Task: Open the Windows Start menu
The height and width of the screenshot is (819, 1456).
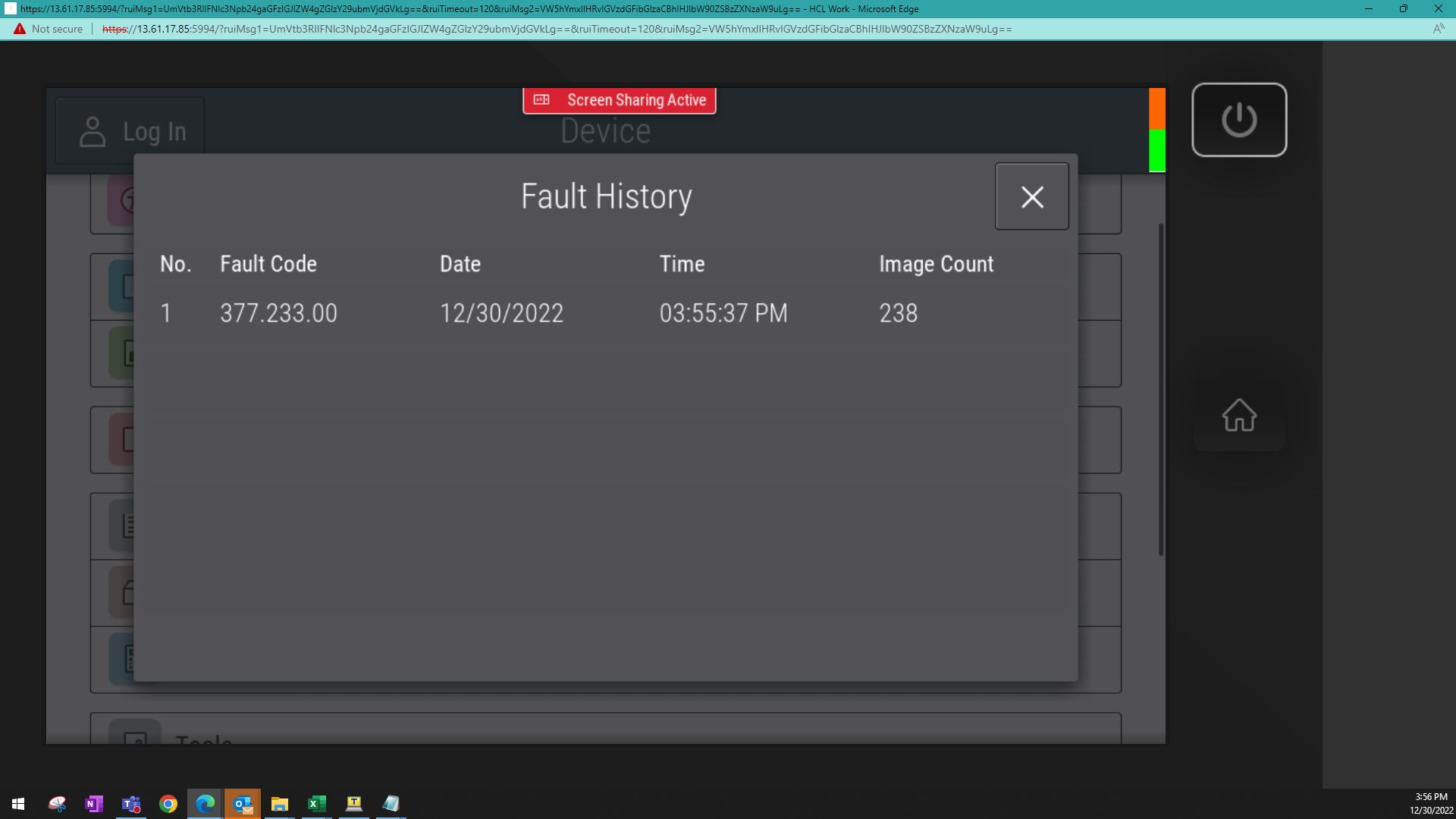Action: [18, 804]
